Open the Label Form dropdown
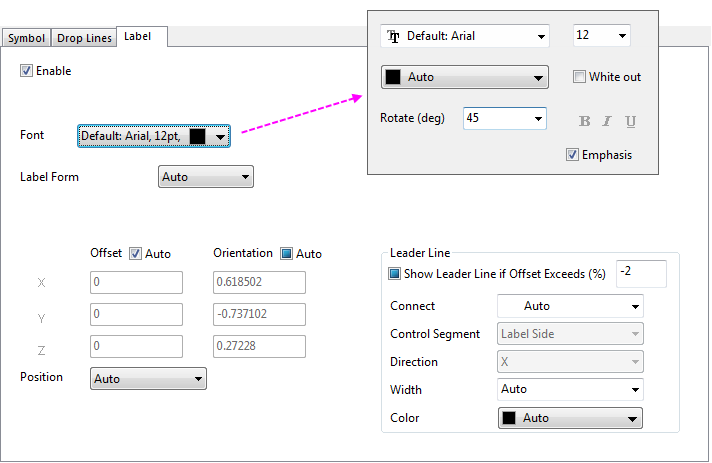This screenshot has height=463, width=712. pos(206,177)
